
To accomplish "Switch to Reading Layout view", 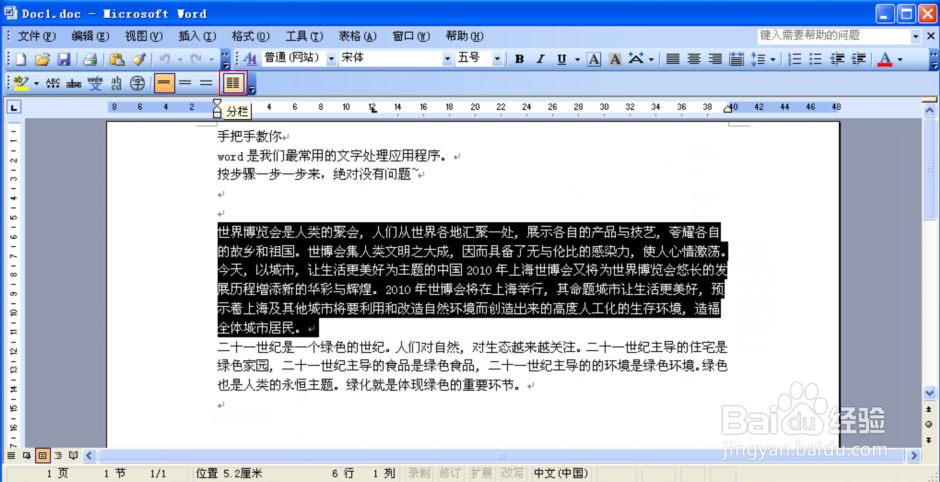I will 74,456.
